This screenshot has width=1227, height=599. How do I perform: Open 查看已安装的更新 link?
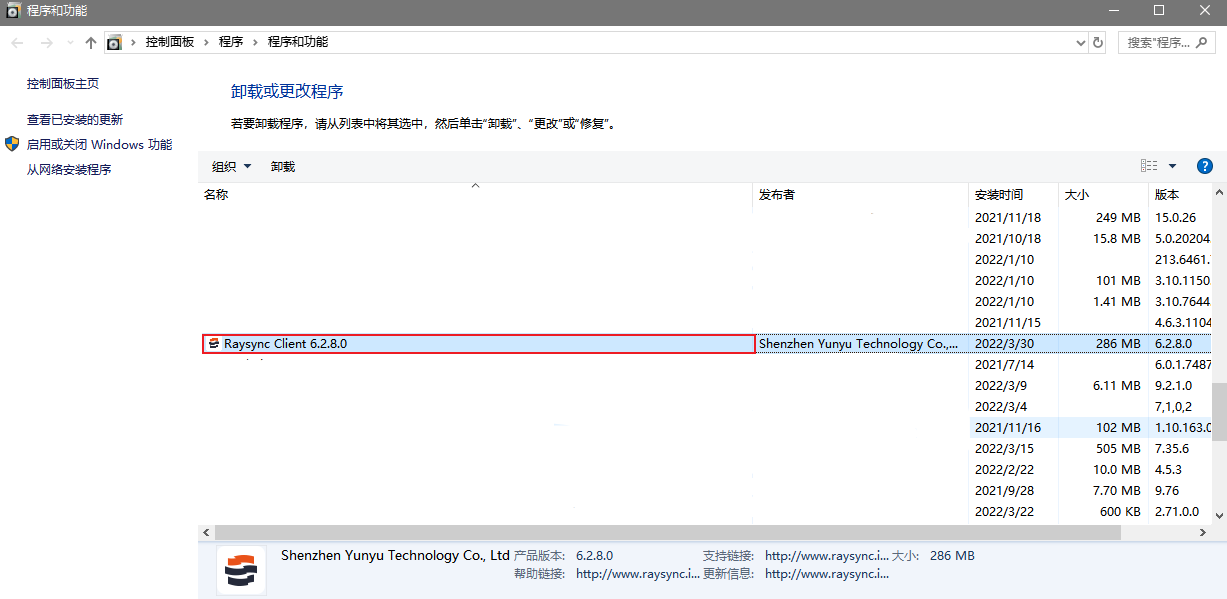(75, 119)
